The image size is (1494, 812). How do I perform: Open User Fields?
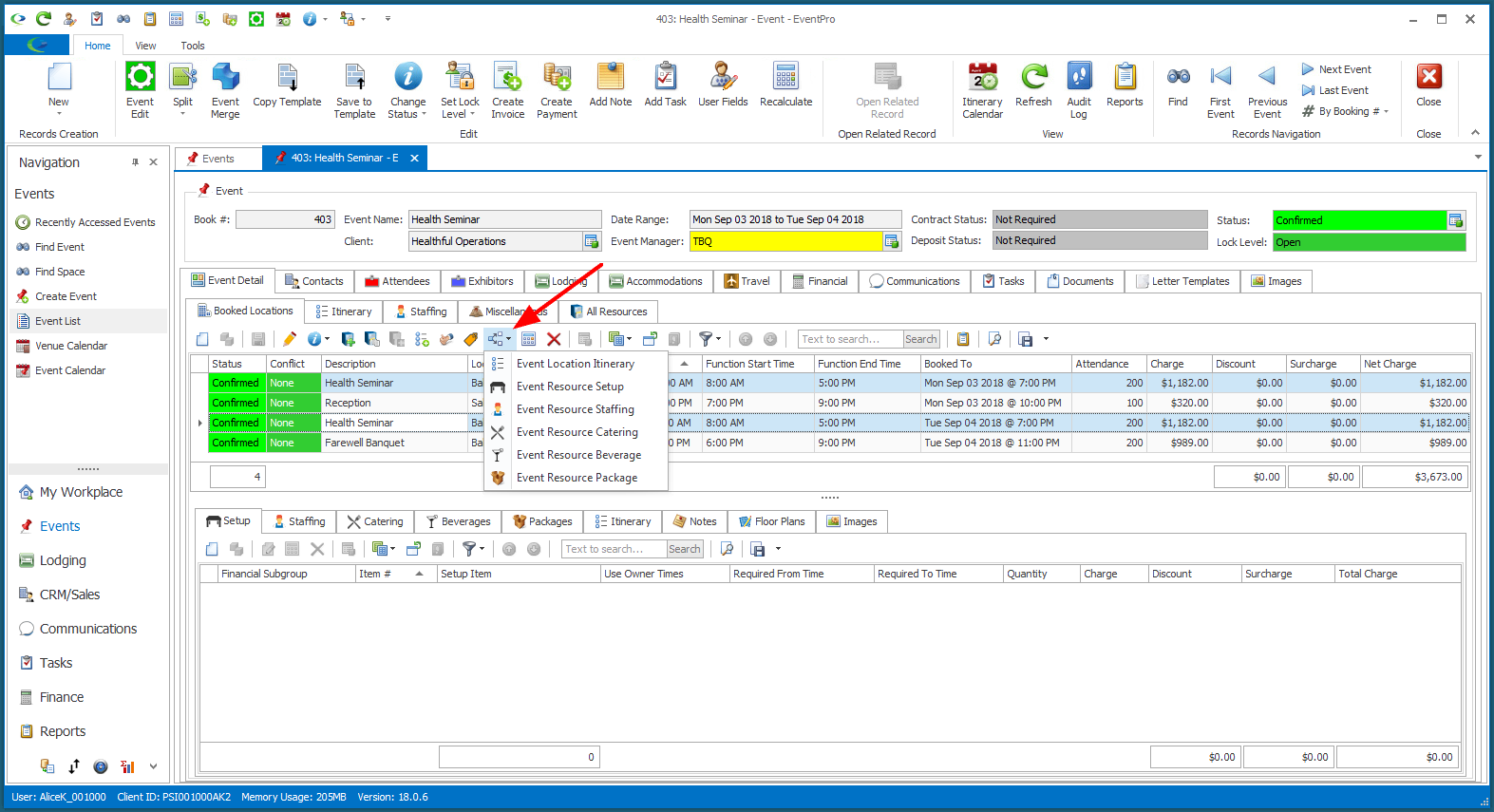(723, 85)
